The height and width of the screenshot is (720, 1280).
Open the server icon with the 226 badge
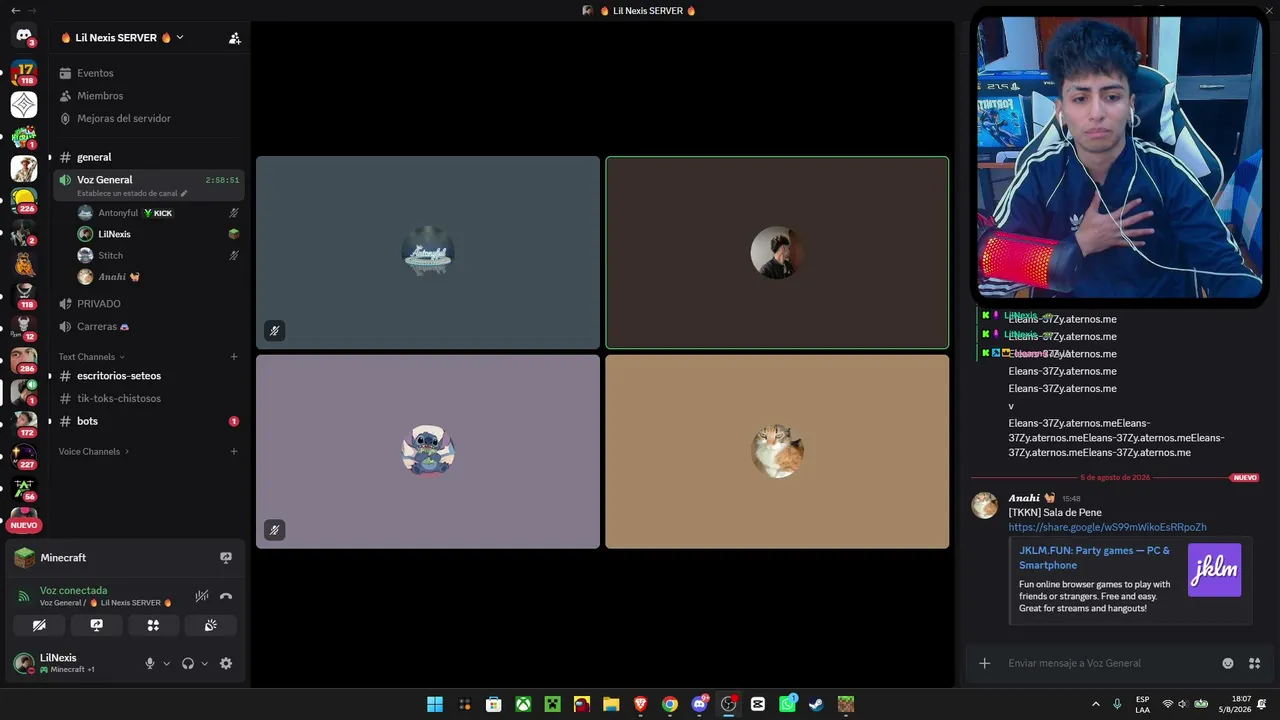[24, 200]
